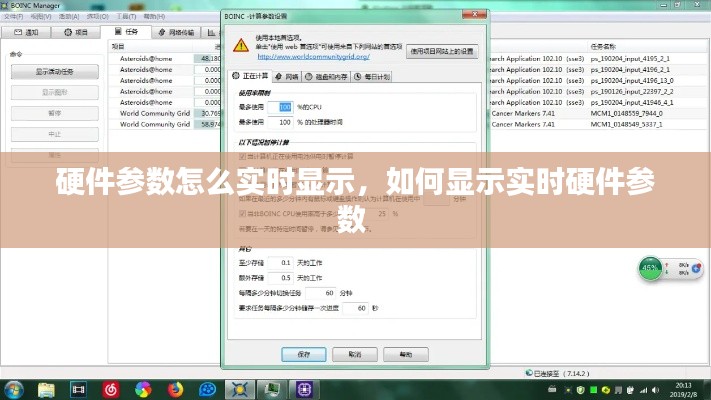This screenshot has height=400, width=711.
Task: Click 帮助 button at dialog bottom
Action: (406, 354)
